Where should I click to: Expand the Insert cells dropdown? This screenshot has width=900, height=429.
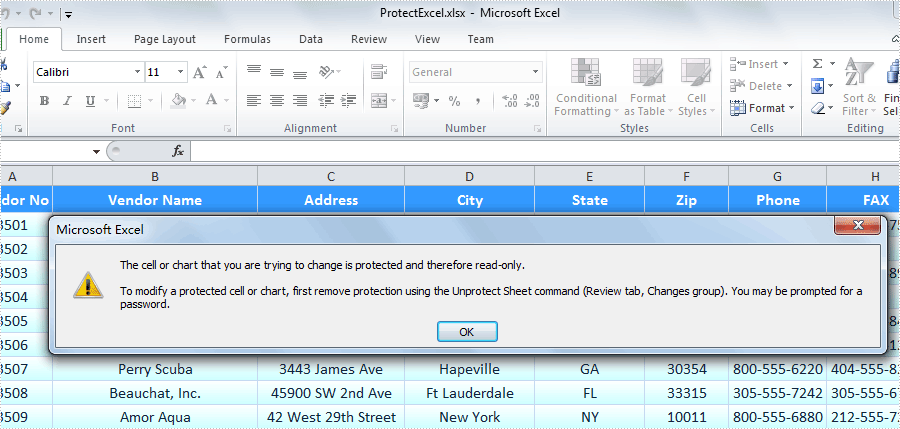click(x=786, y=64)
